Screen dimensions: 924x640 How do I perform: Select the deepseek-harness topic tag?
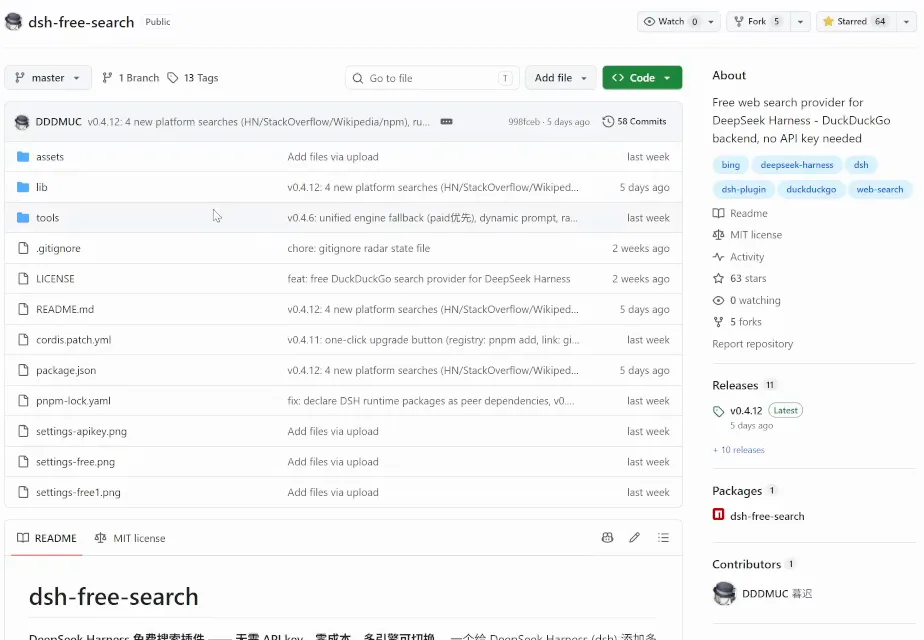point(797,165)
